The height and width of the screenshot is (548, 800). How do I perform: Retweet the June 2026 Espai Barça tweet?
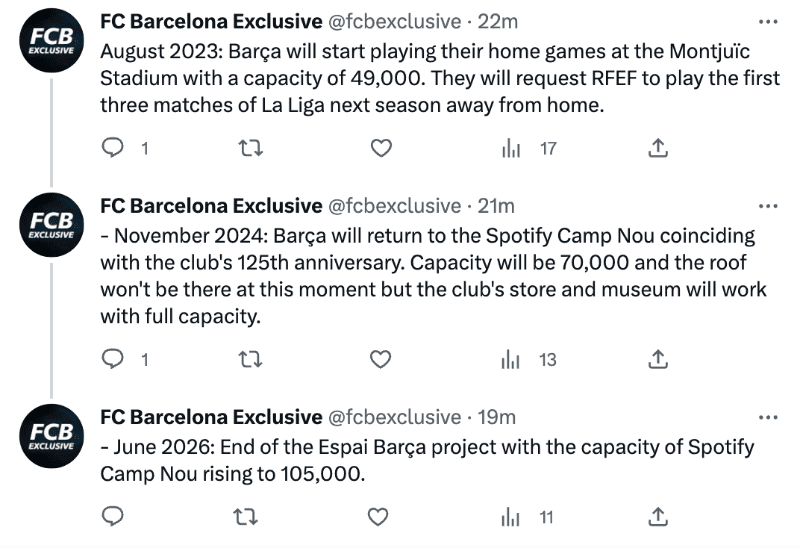[x=248, y=516]
